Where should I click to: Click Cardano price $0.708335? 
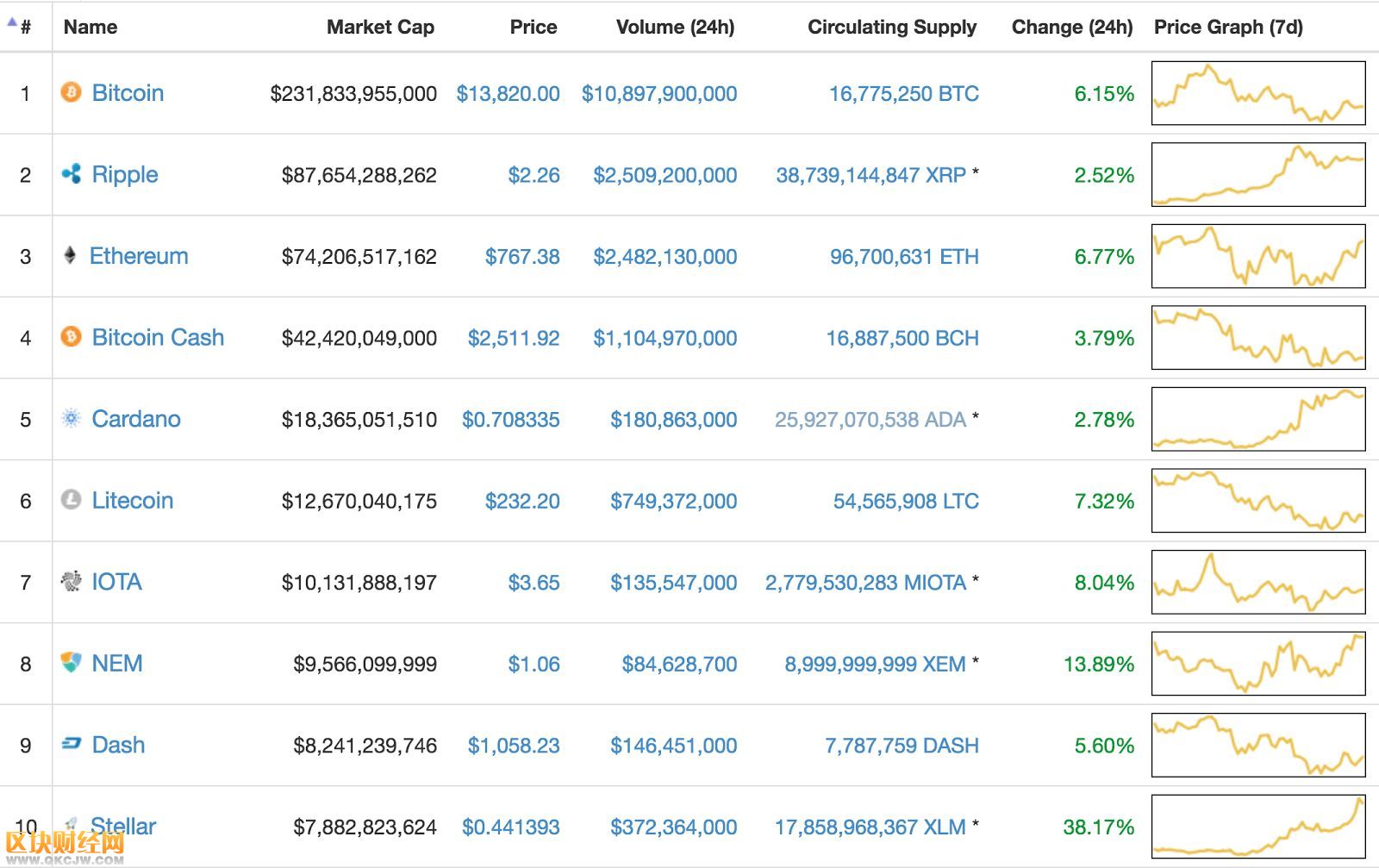click(x=510, y=419)
